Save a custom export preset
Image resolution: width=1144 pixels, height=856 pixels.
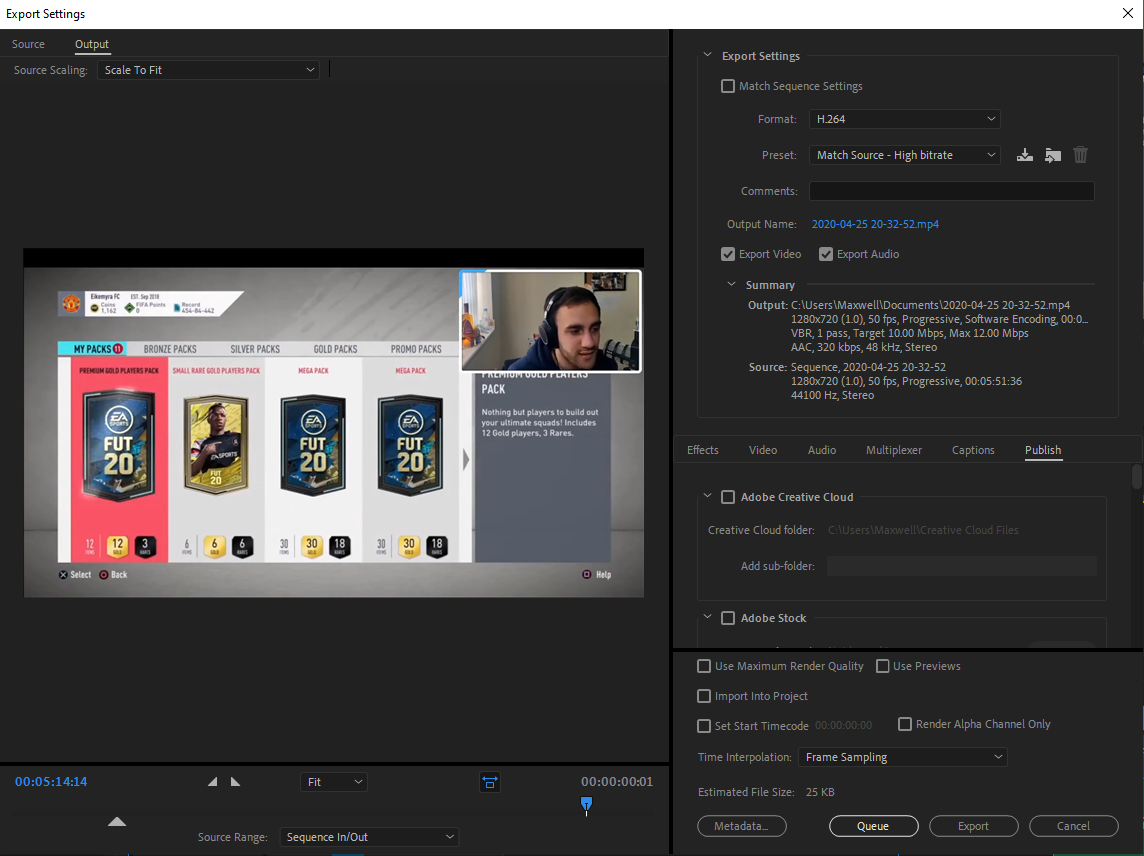[1024, 155]
